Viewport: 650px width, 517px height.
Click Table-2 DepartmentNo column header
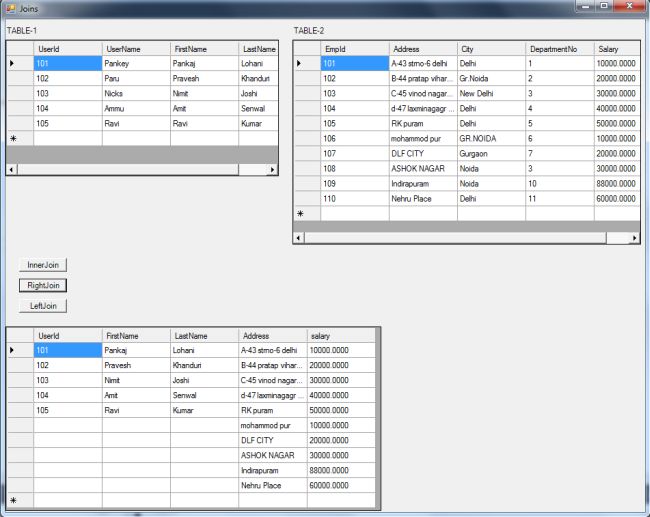(560, 49)
